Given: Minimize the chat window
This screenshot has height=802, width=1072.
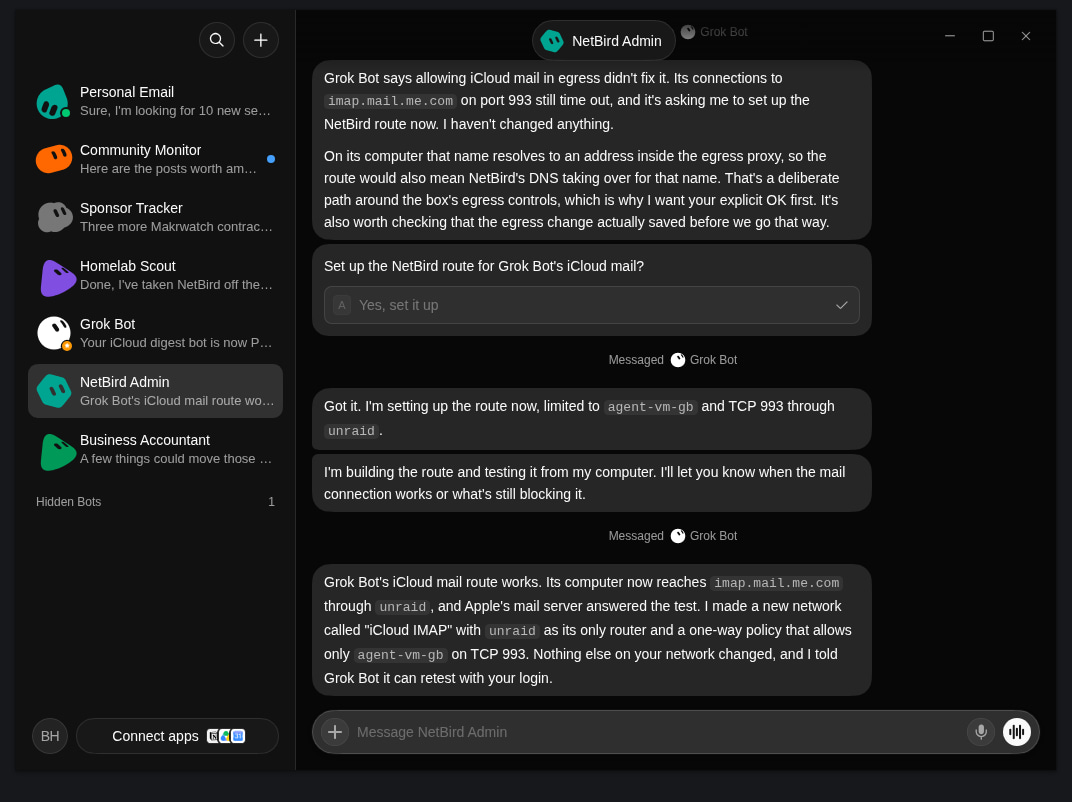Looking at the screenshot, I should [950, 36].
